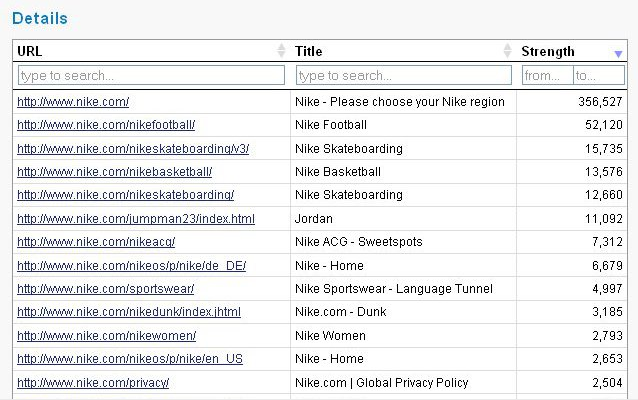The height and width of the screenshot is (400, 638).
Task: Select the 'Nike.com - Dunk' title
Action: (x=341, y=312)
